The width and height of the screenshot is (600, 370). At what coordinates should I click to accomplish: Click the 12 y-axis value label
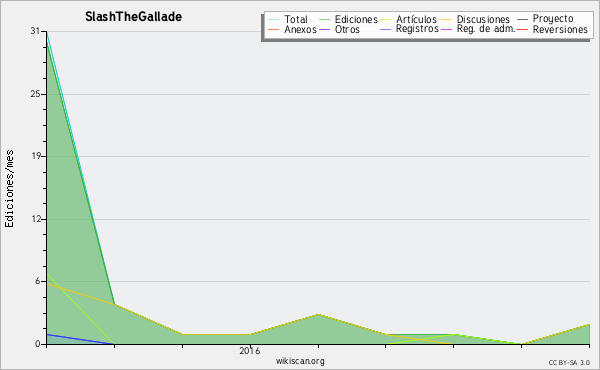point(35,219)
